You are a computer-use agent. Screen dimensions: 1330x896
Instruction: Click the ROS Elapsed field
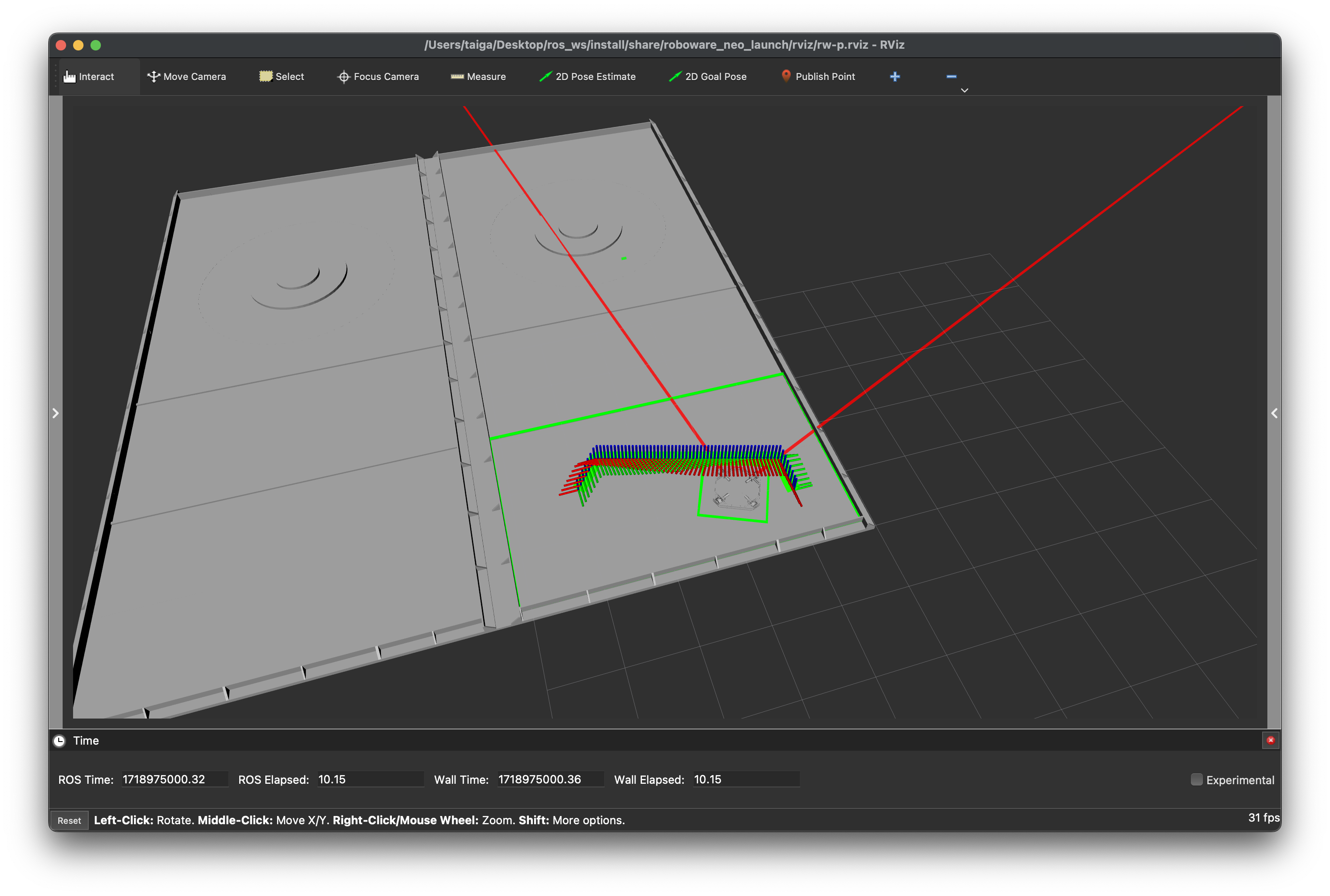click(x=370, y=779)
